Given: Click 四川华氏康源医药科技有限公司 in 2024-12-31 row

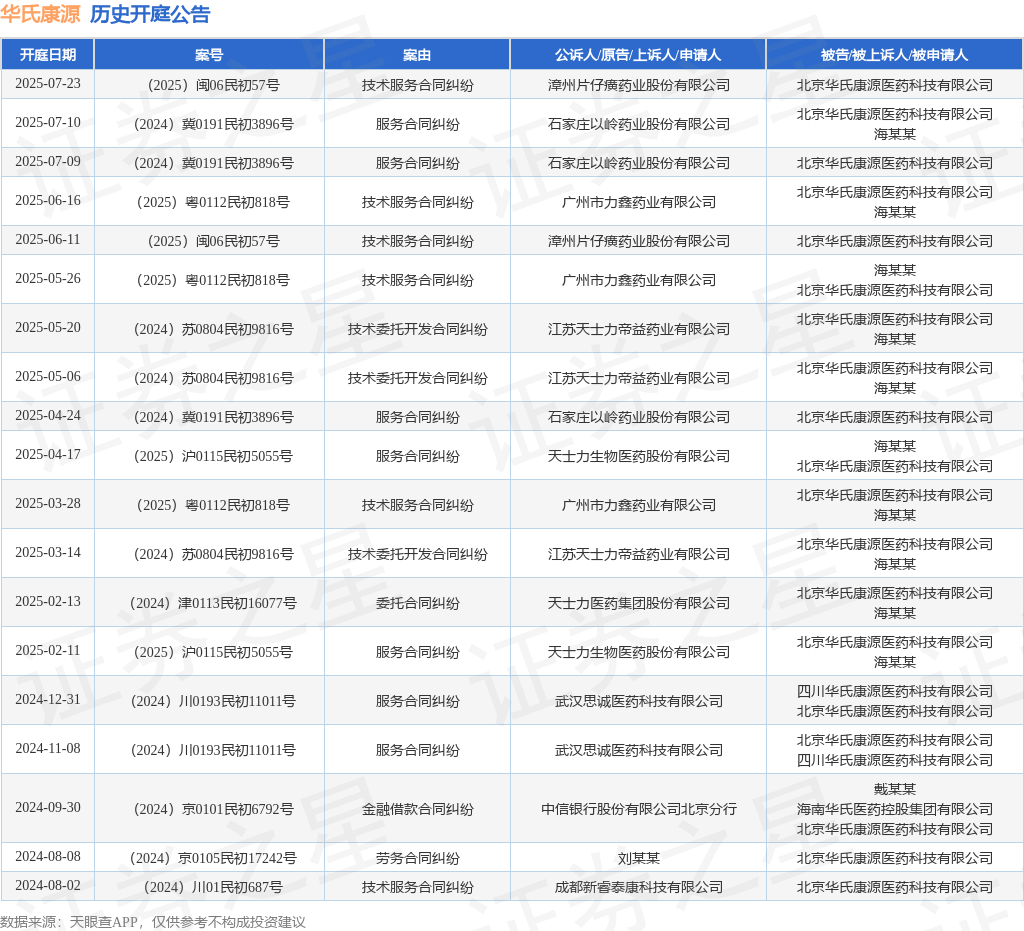Looking at the screenshot, I should [x=895, y=691].
